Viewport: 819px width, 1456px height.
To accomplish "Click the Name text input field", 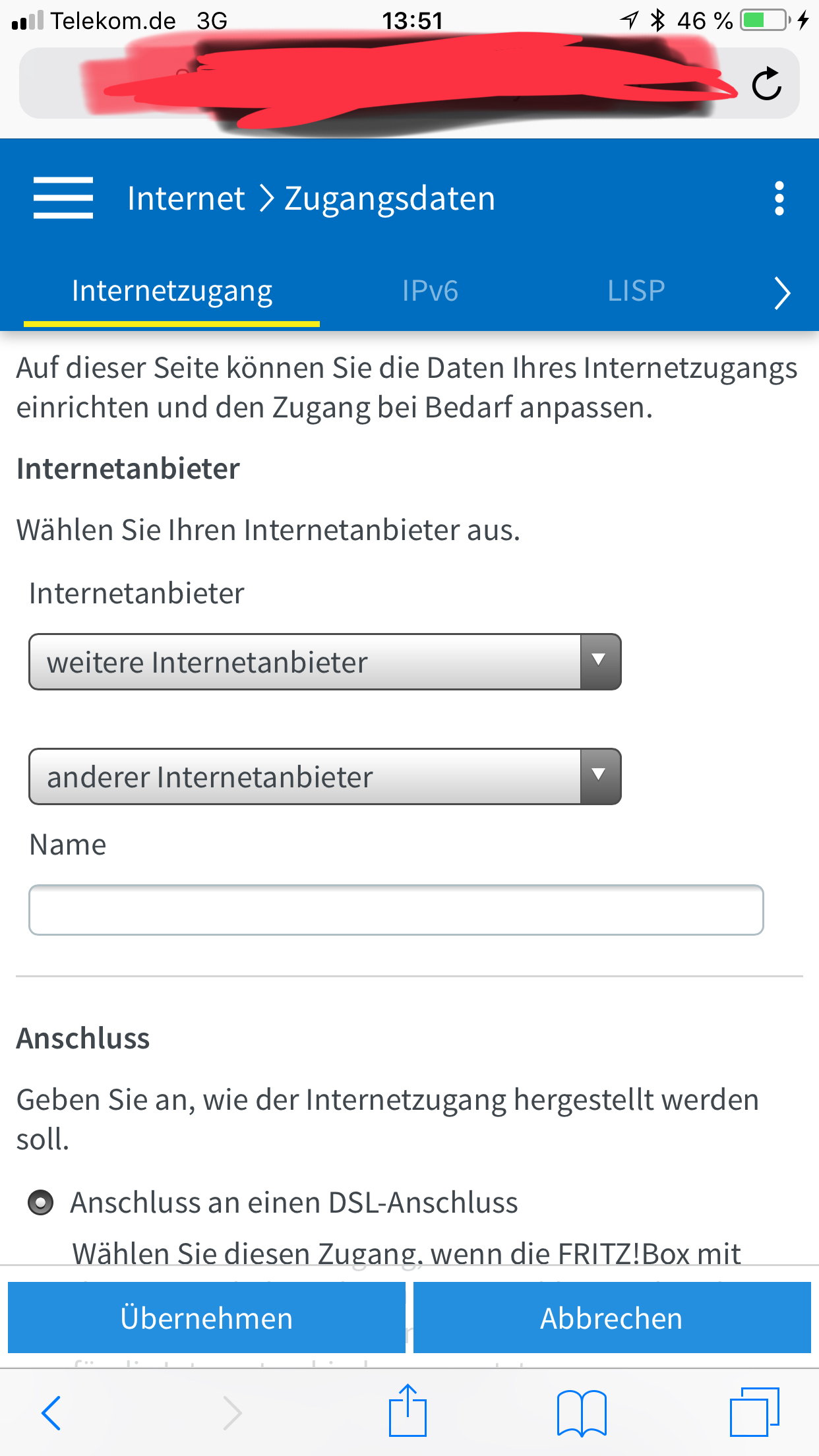I will 396,910.
